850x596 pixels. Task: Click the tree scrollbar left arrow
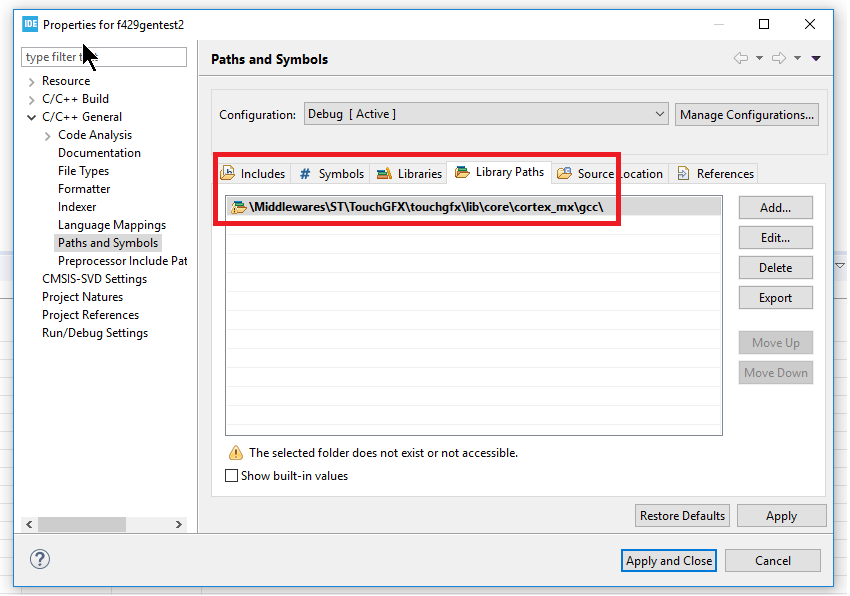(29, 524)
